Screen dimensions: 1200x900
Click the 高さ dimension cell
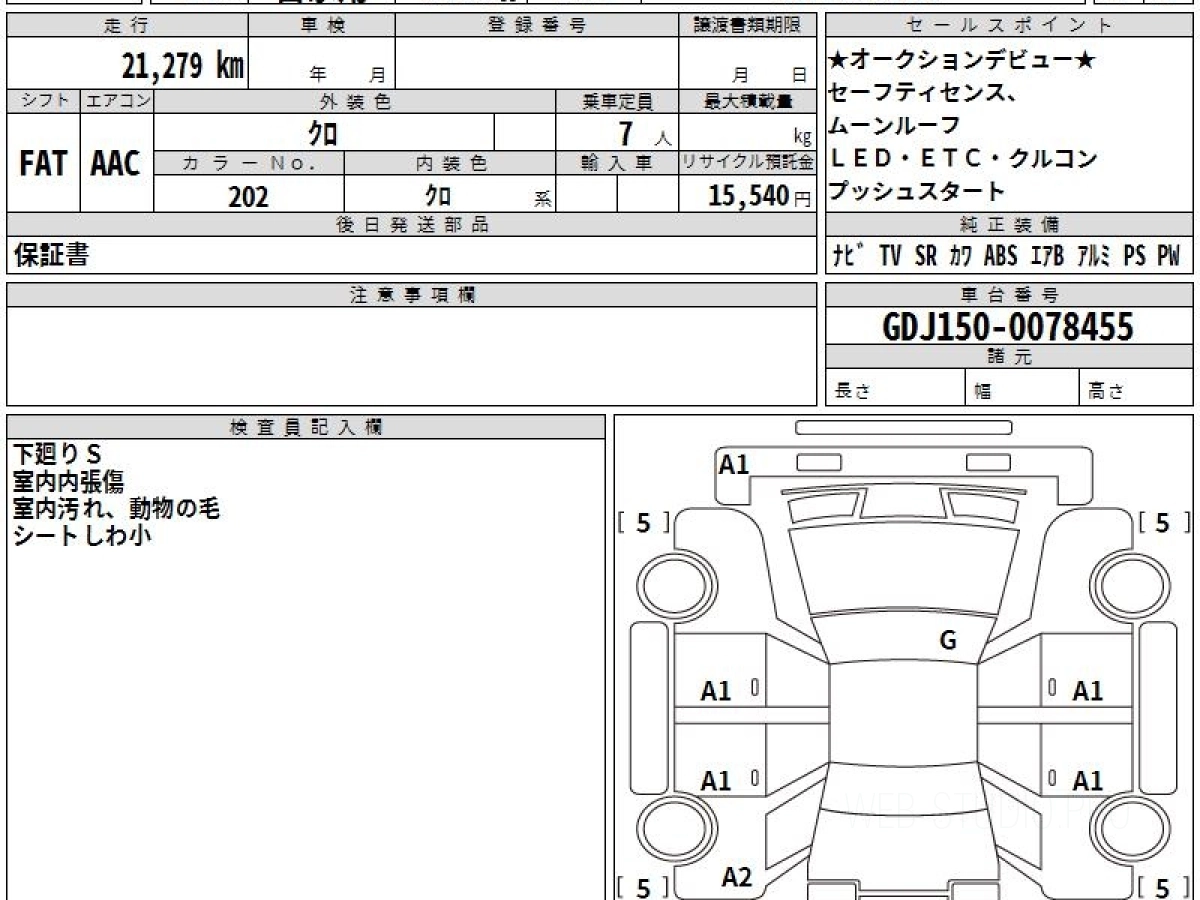point(1135,388)
